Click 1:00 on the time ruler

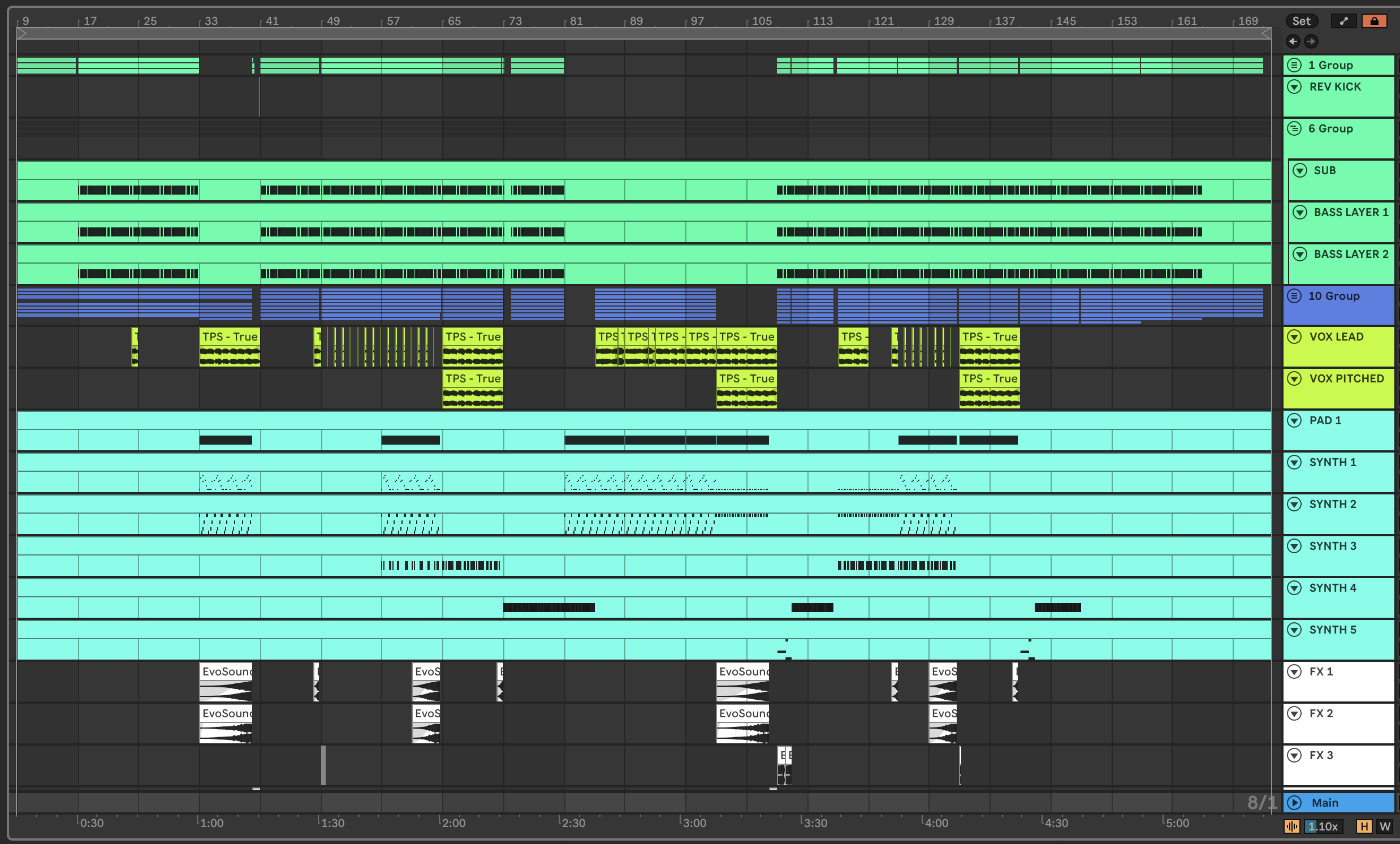coord(211,823)
